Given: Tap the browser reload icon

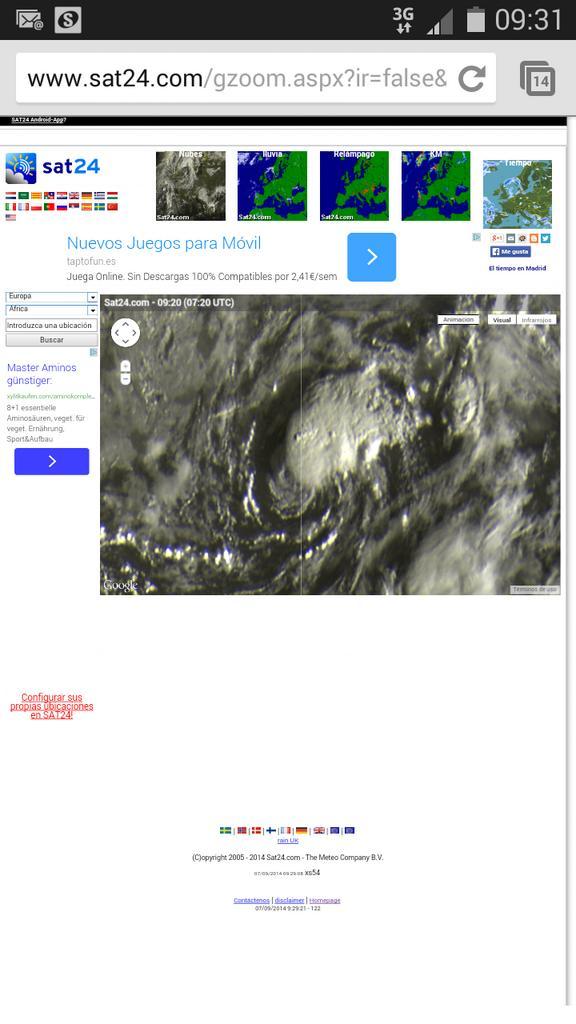Looking at the screenshot, I should (x=472, y=78).
